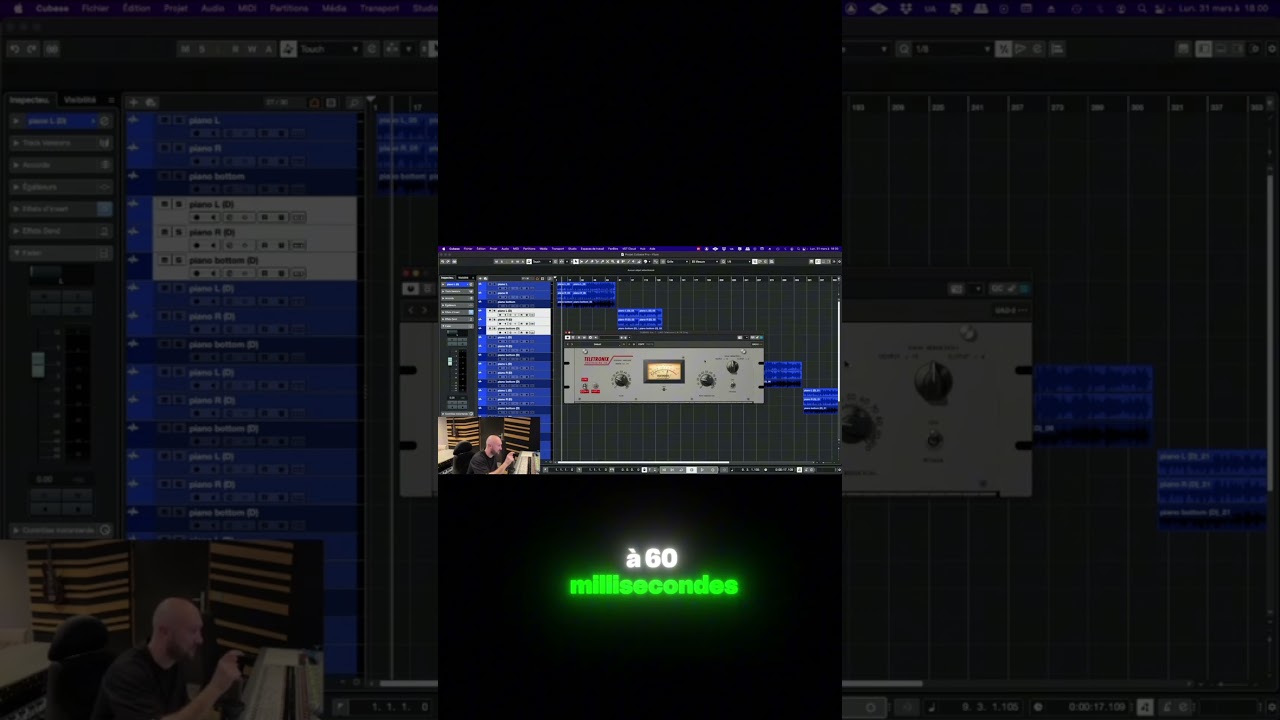Expand the Contrôles instantanés section
Image resolution: width=1280 pixels, height=720 pixels.
pos(61,530)
